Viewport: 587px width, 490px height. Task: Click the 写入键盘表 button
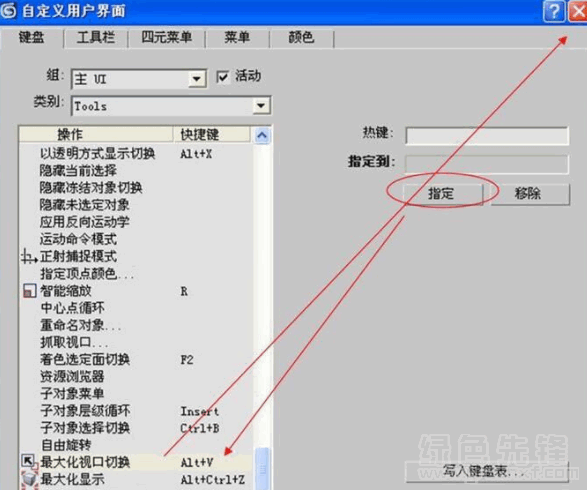[487, 471]
